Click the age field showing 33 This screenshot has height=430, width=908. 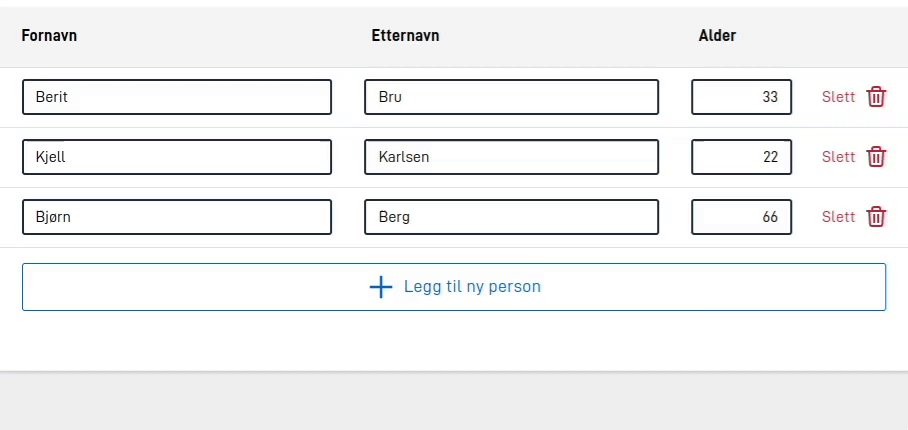741,97
